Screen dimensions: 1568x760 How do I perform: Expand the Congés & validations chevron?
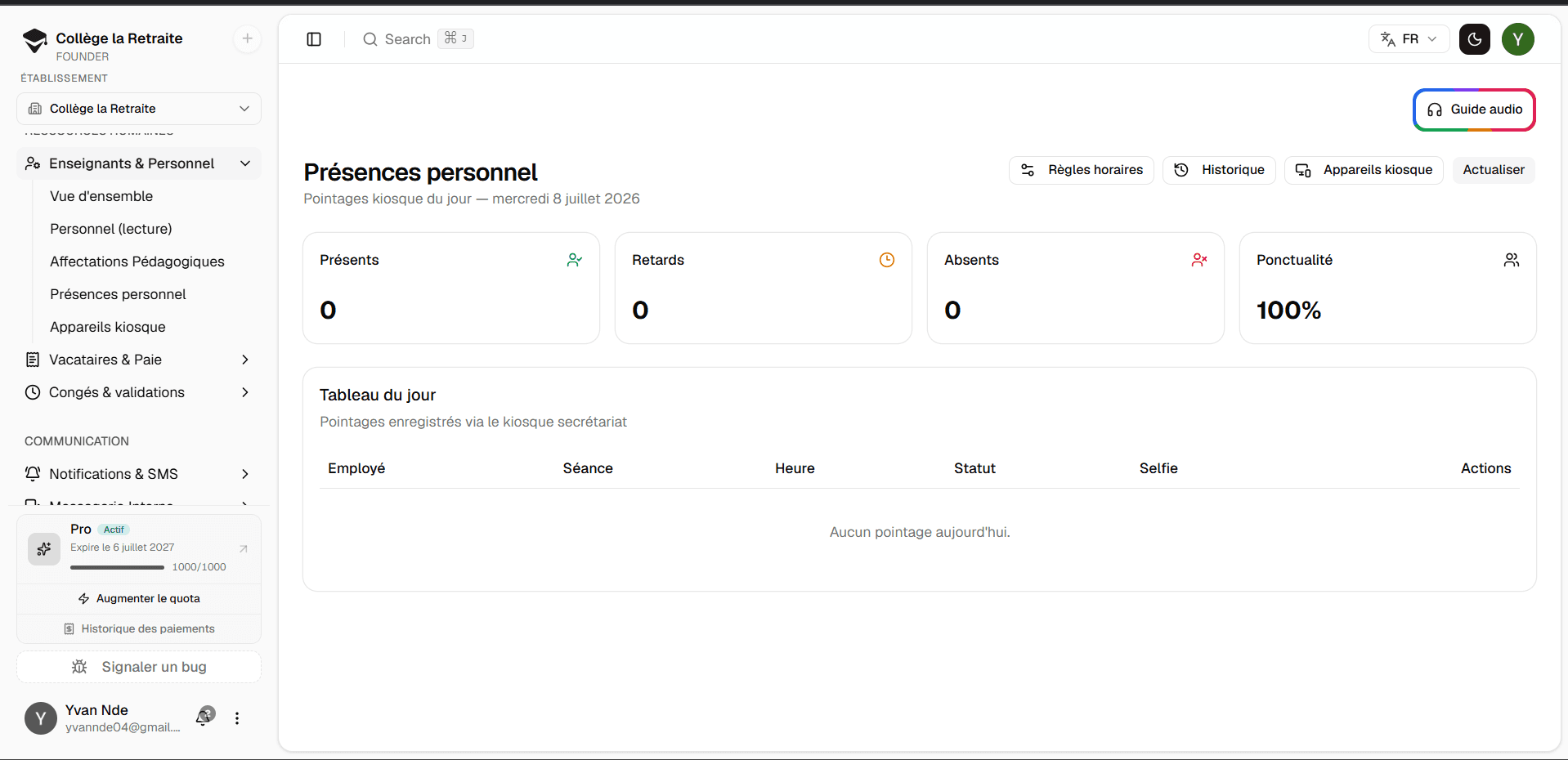(245, 392)
